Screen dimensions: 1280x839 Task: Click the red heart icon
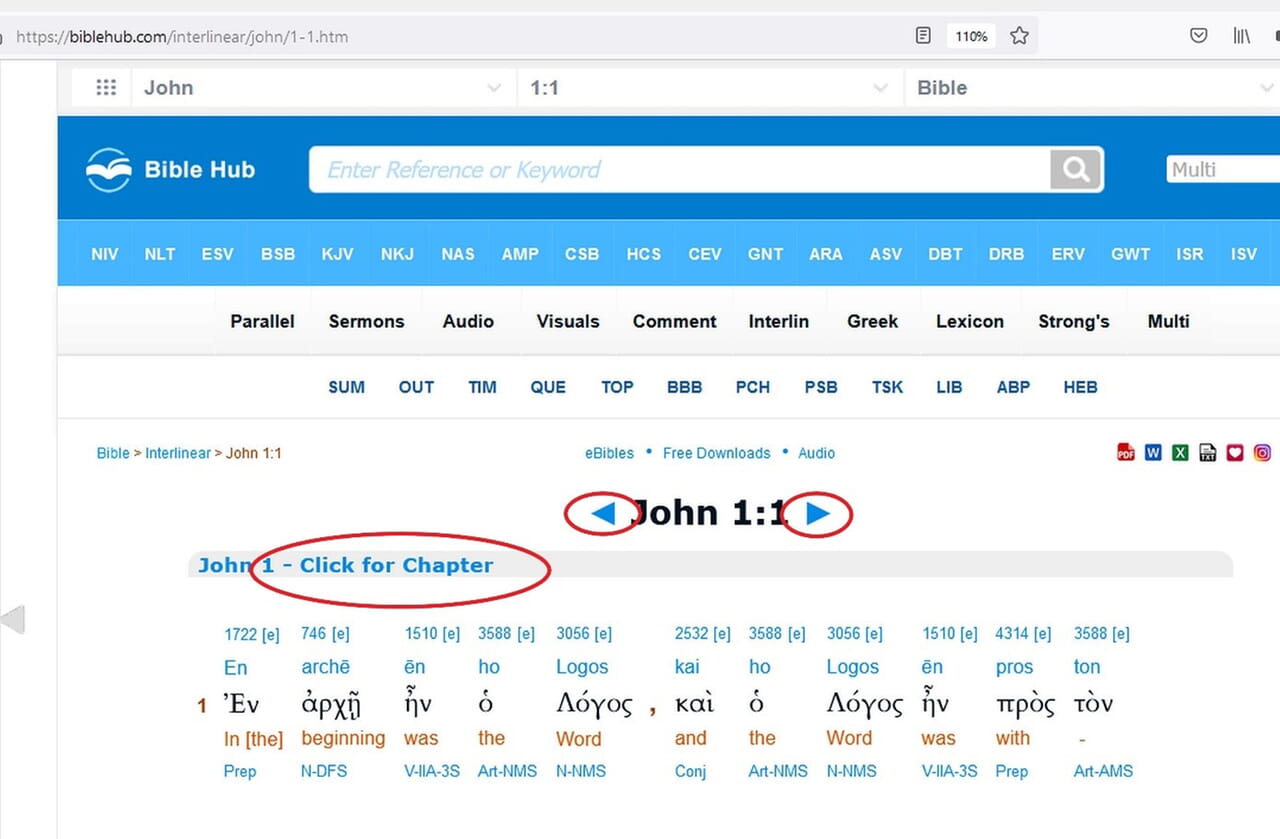1235,453
